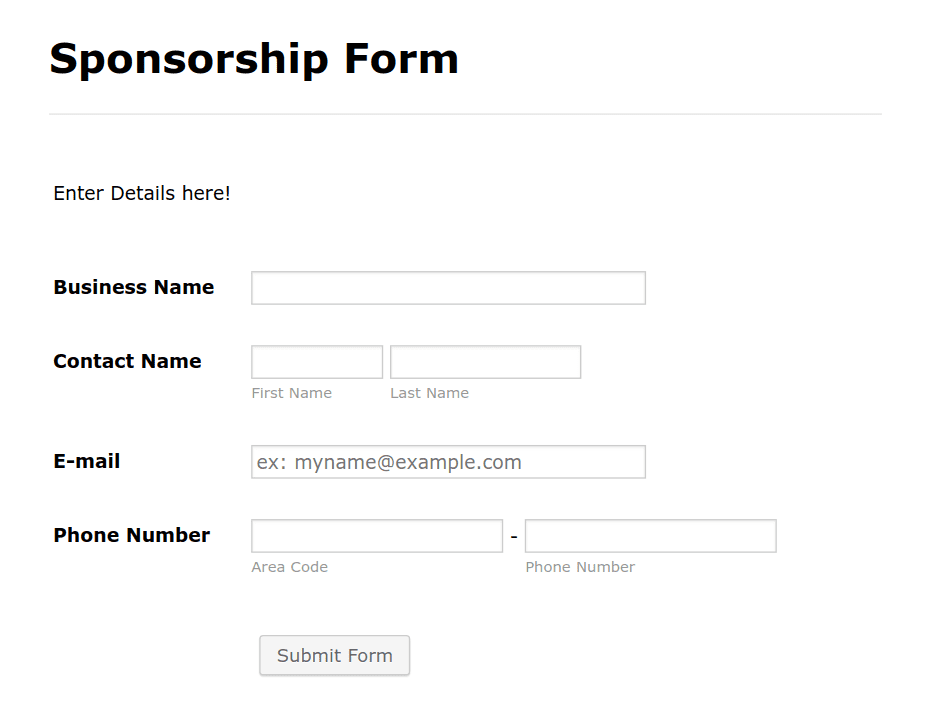Image resolution: width=930 pixels, height=708 pixels.
Task: Click the Contact Name label
Action: (127, 361)
